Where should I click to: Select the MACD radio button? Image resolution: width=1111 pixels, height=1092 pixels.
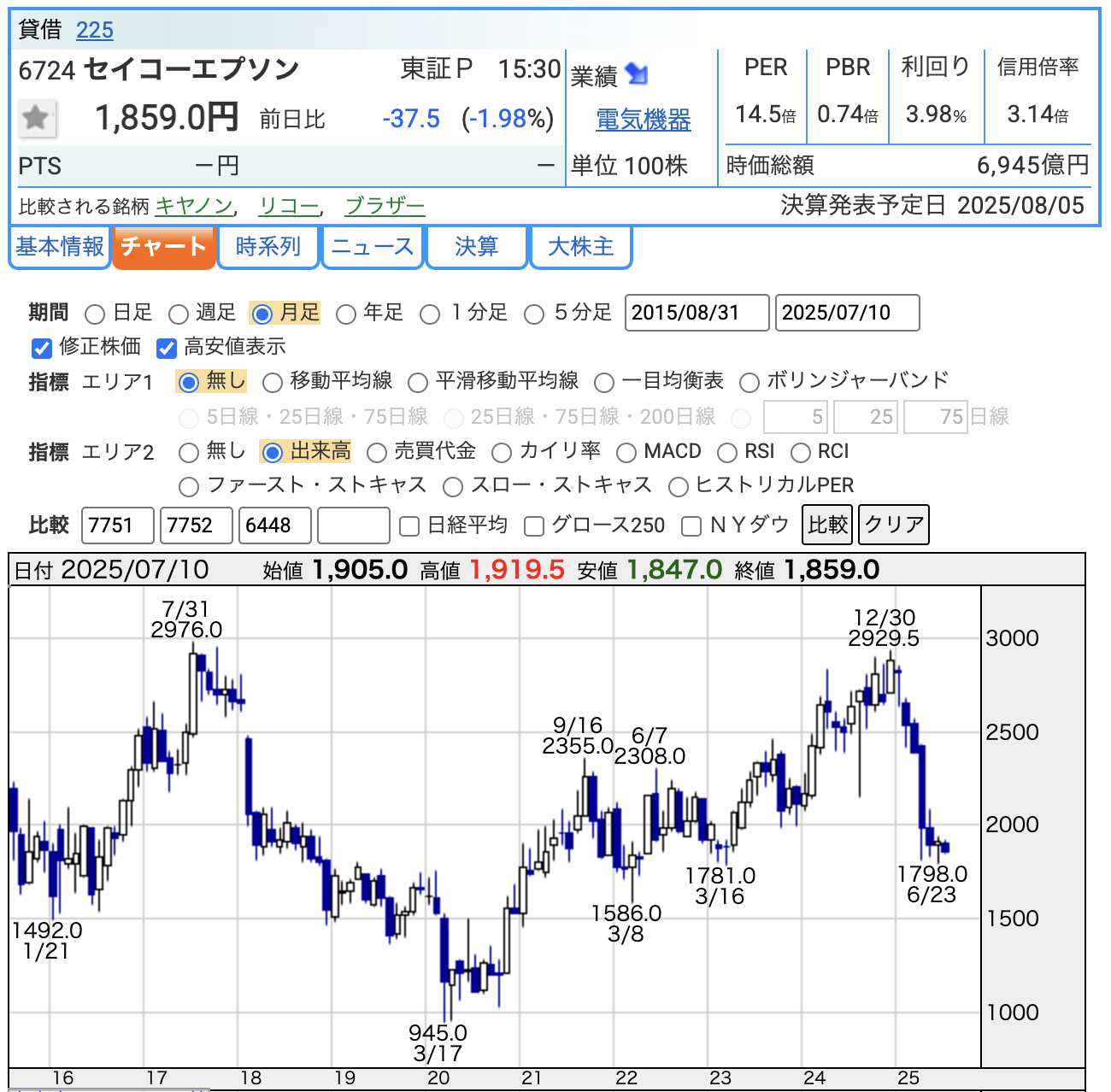(626, 452)
